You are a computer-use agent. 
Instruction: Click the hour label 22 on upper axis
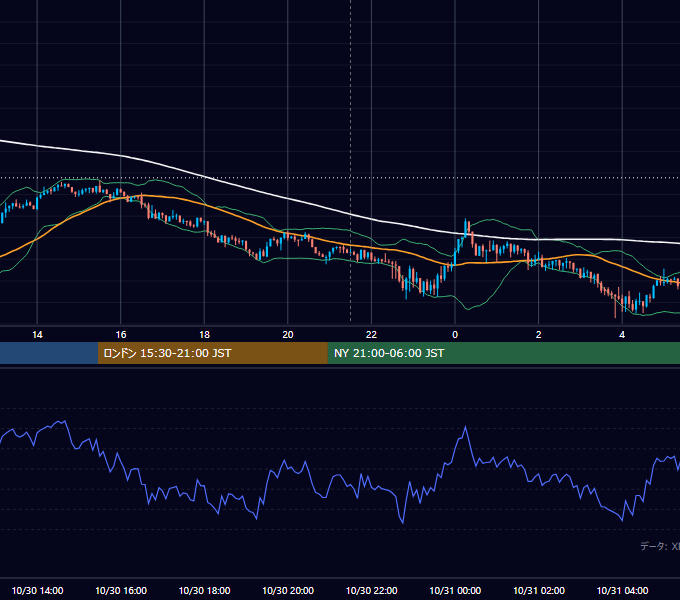(371, 335)
